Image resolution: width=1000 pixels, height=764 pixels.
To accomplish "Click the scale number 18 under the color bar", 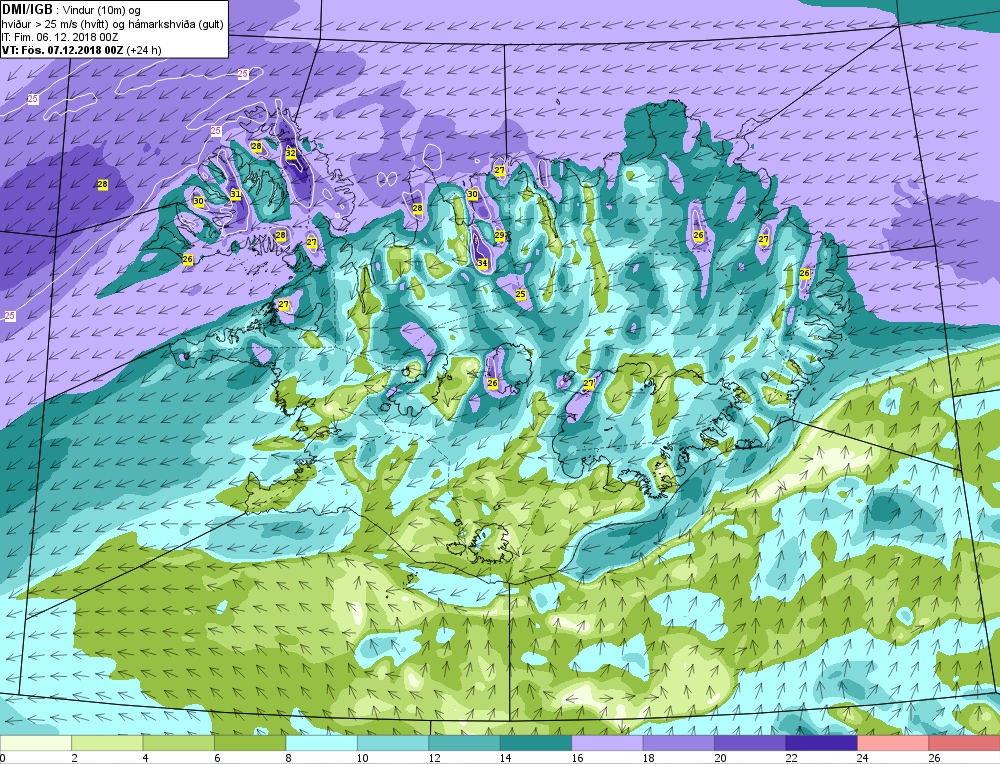I will click(x=649, y=758).
